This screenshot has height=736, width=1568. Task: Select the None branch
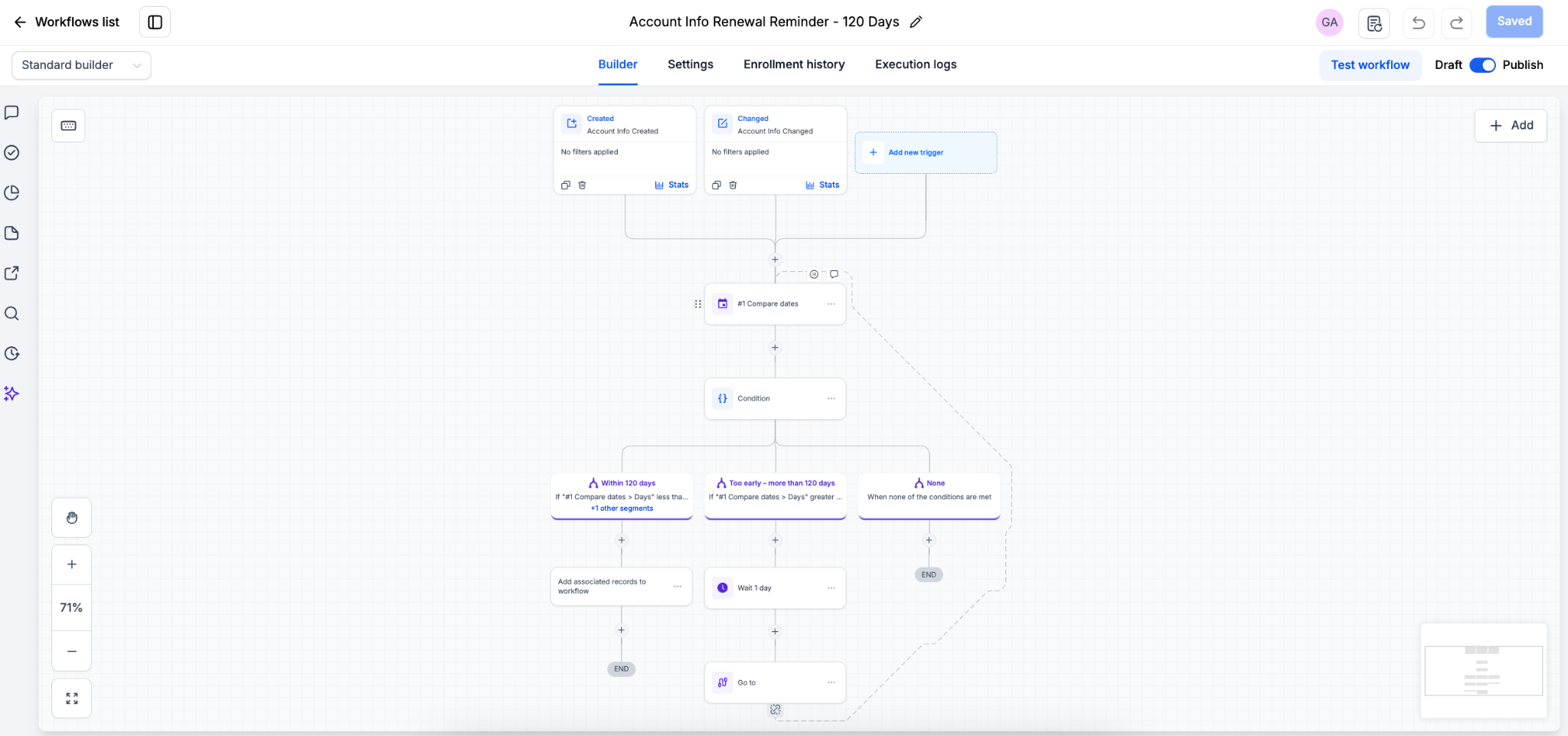coord(929,496)
